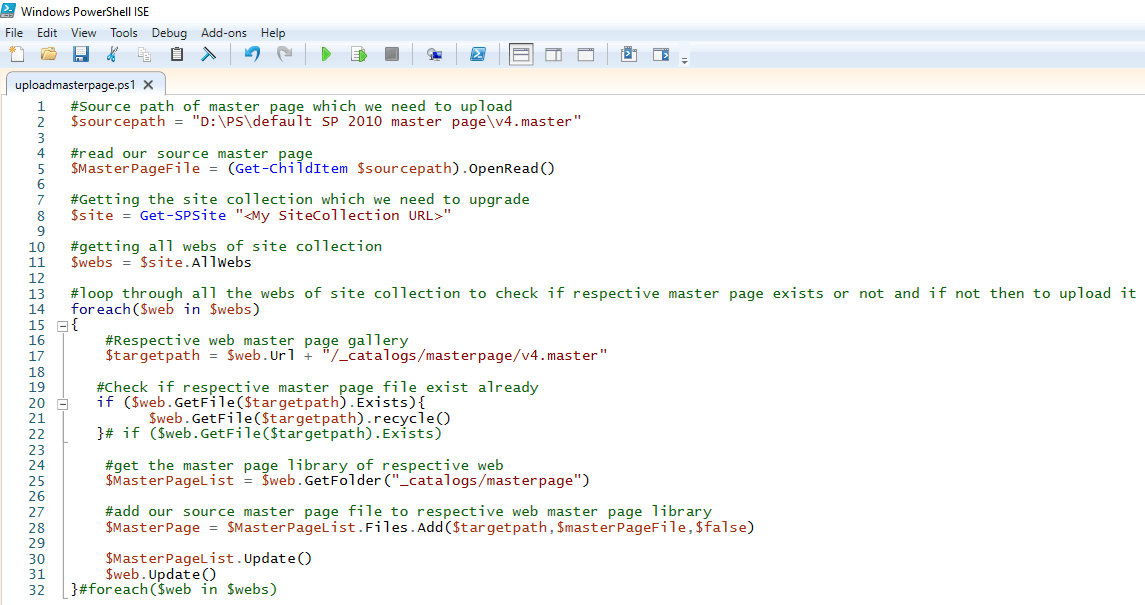The width and height of the screenshot is (1145, 605).
Task: Click the Cut icon
Action: coord(113,54)
